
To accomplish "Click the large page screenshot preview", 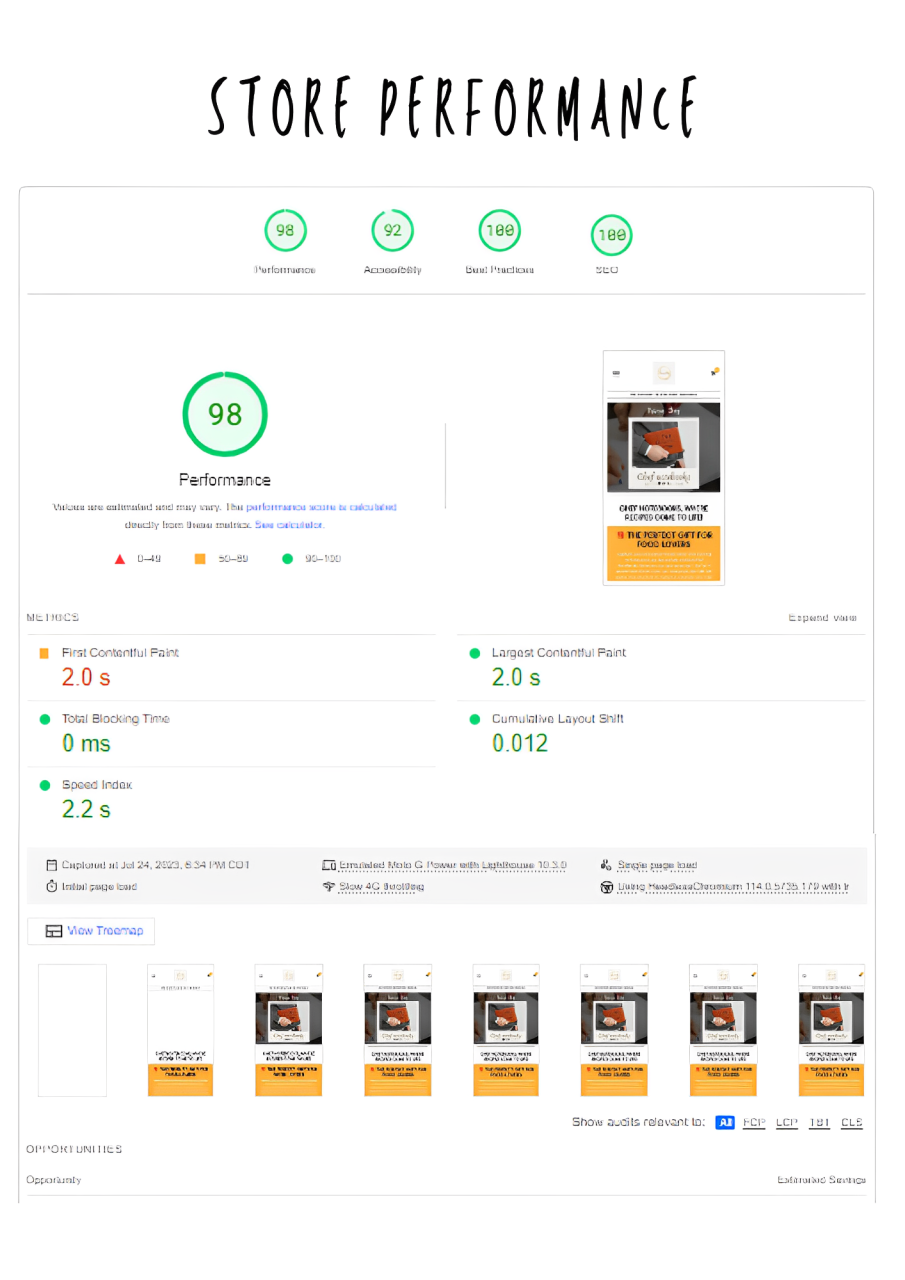I will tap(664, 467).
